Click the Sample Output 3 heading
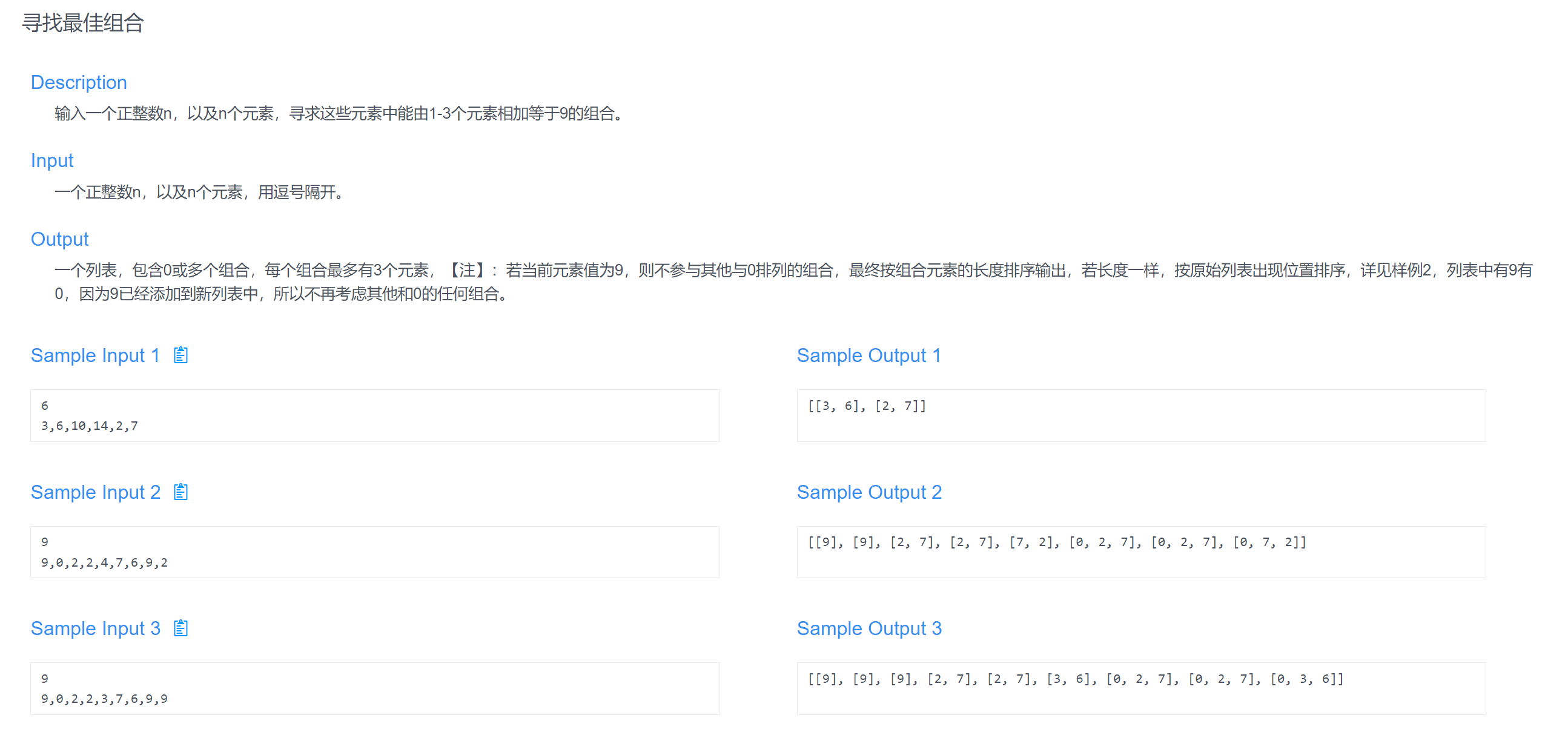Viewport: 1568px width, 741px height. pos(869,628)
